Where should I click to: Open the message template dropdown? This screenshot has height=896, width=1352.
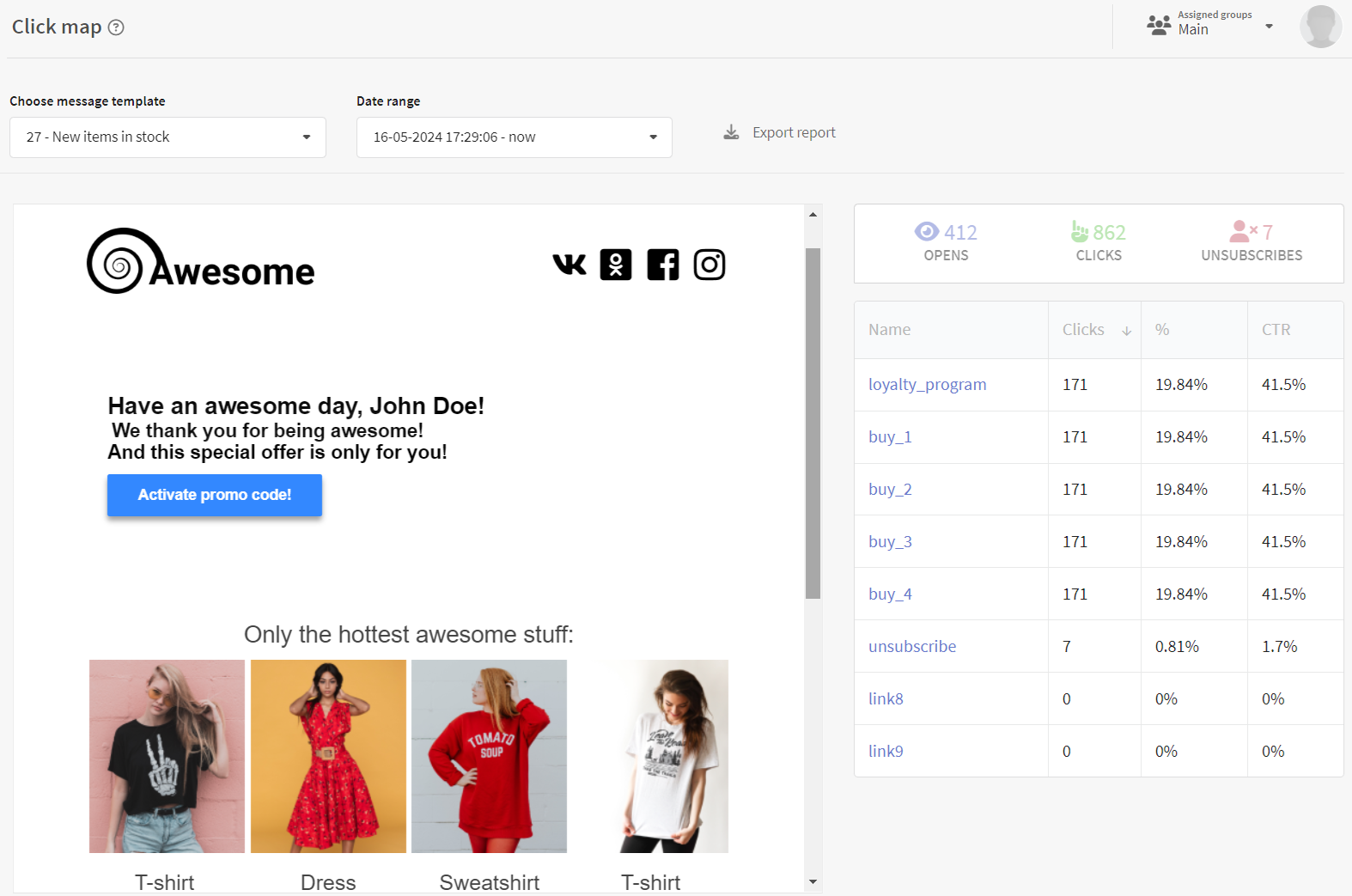pyautogui.click(x=167, y=137)
